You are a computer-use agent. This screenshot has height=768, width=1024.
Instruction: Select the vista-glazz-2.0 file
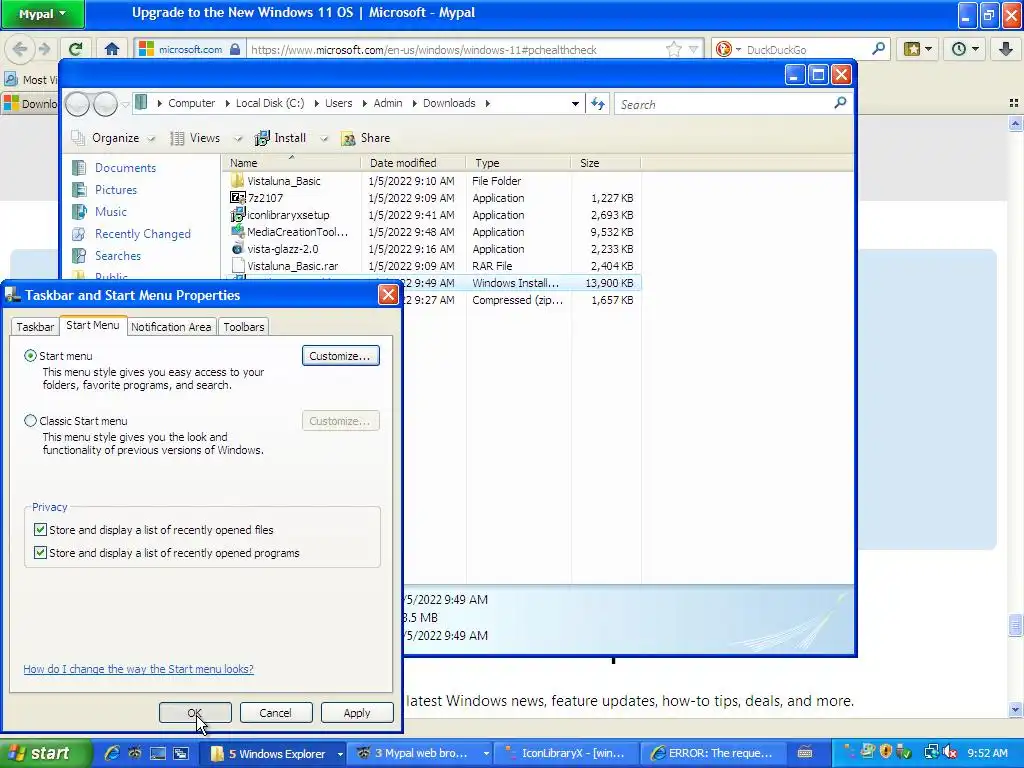pyautogui.click(x=282, y=249)
